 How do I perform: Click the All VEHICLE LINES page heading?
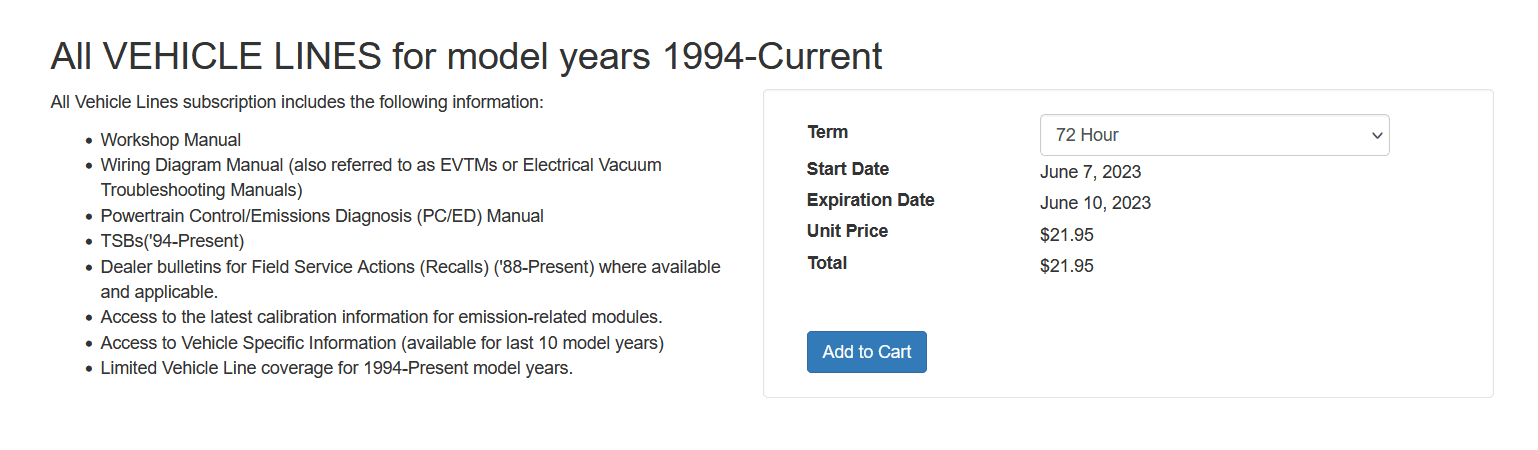point(466,57)
